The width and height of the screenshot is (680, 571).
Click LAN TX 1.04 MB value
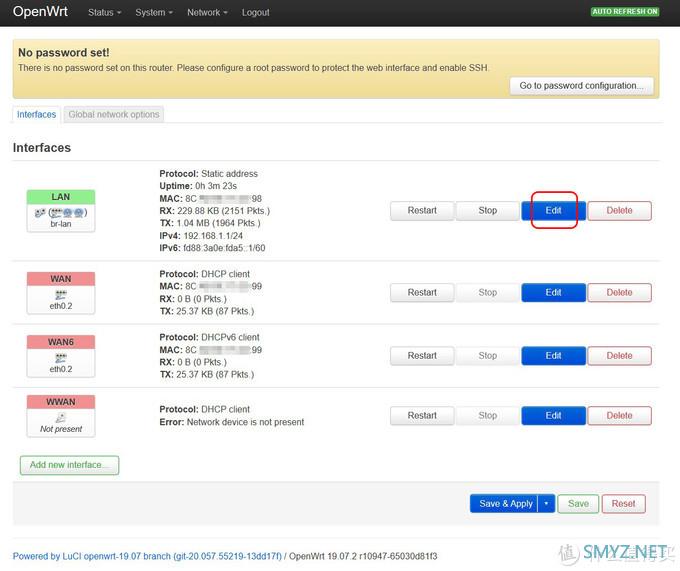click(x=218, y=223)
